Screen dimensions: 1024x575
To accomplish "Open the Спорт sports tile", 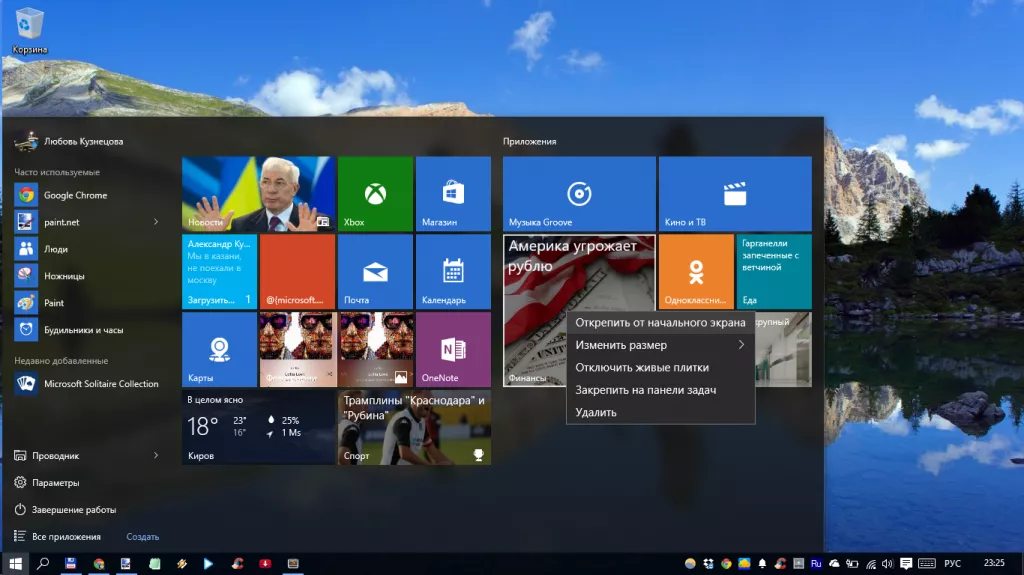I will pos(414,427).
